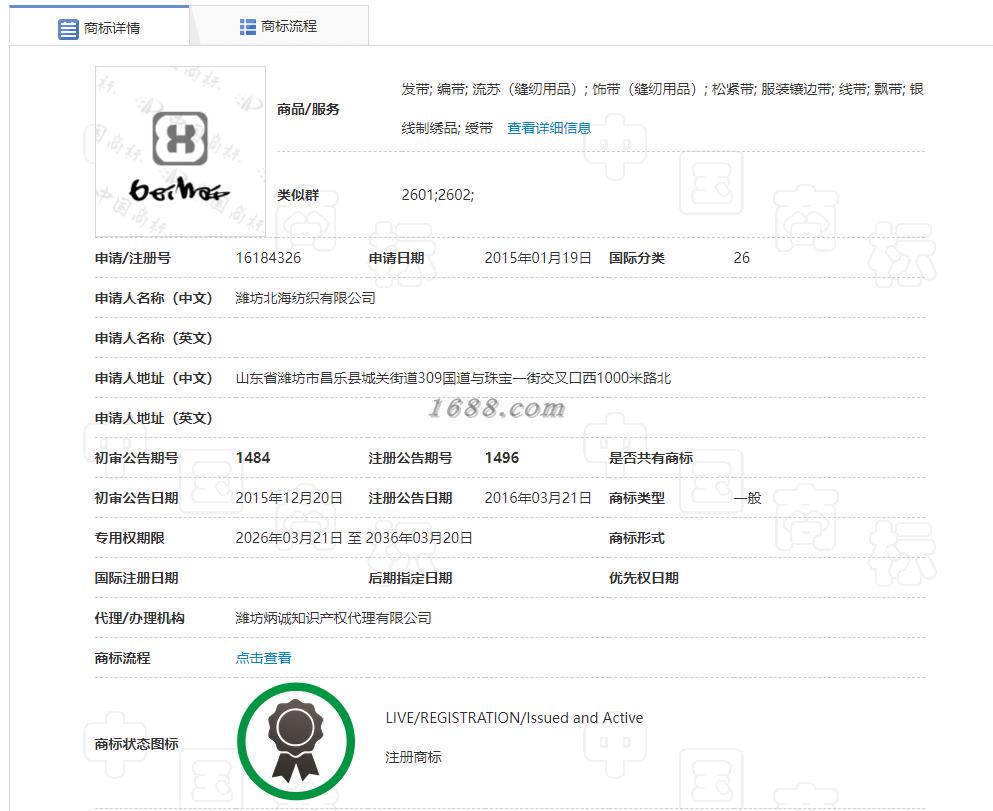Screen dimensions: 993x811
Task: Select the applicant address starting 山东省潍坊市
Action: pos(453,378)
